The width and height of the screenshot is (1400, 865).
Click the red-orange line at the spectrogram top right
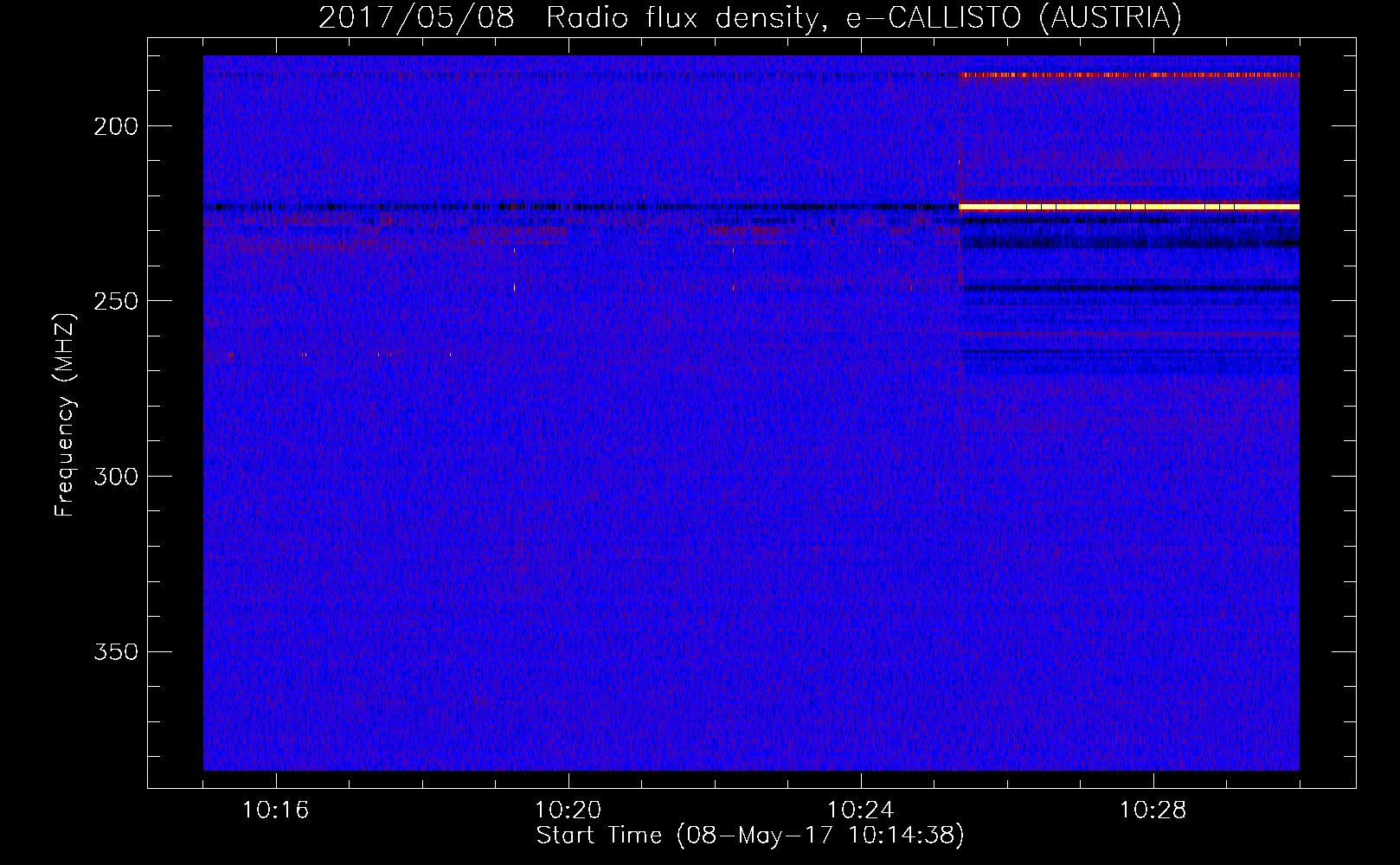coord(1129,75)
